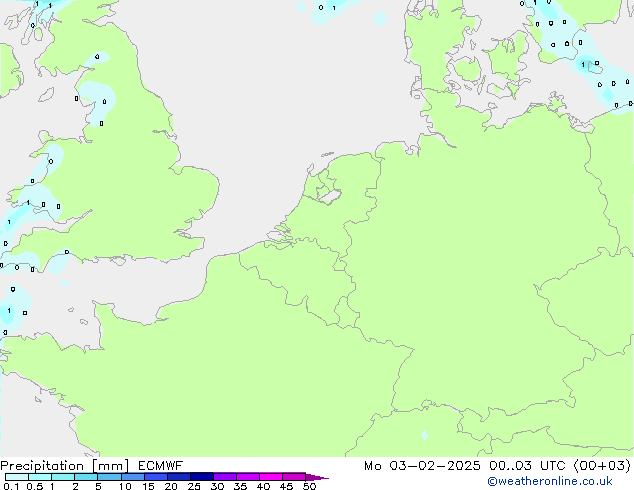
Task: Select the 5–10 mm legend color swatch
Action: [109, 477]
